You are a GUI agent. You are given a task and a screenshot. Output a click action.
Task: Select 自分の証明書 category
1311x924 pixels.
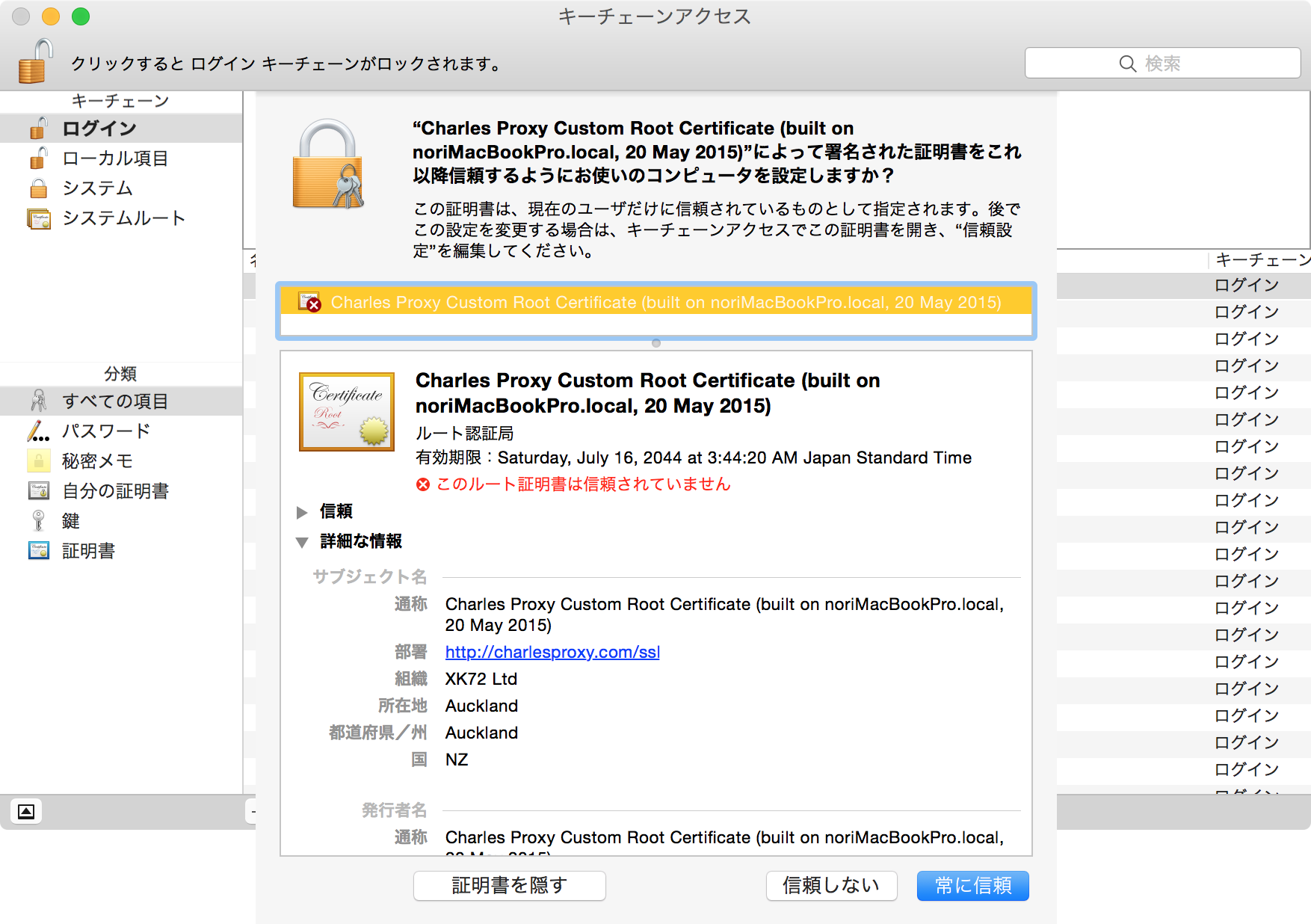(121, 491)
